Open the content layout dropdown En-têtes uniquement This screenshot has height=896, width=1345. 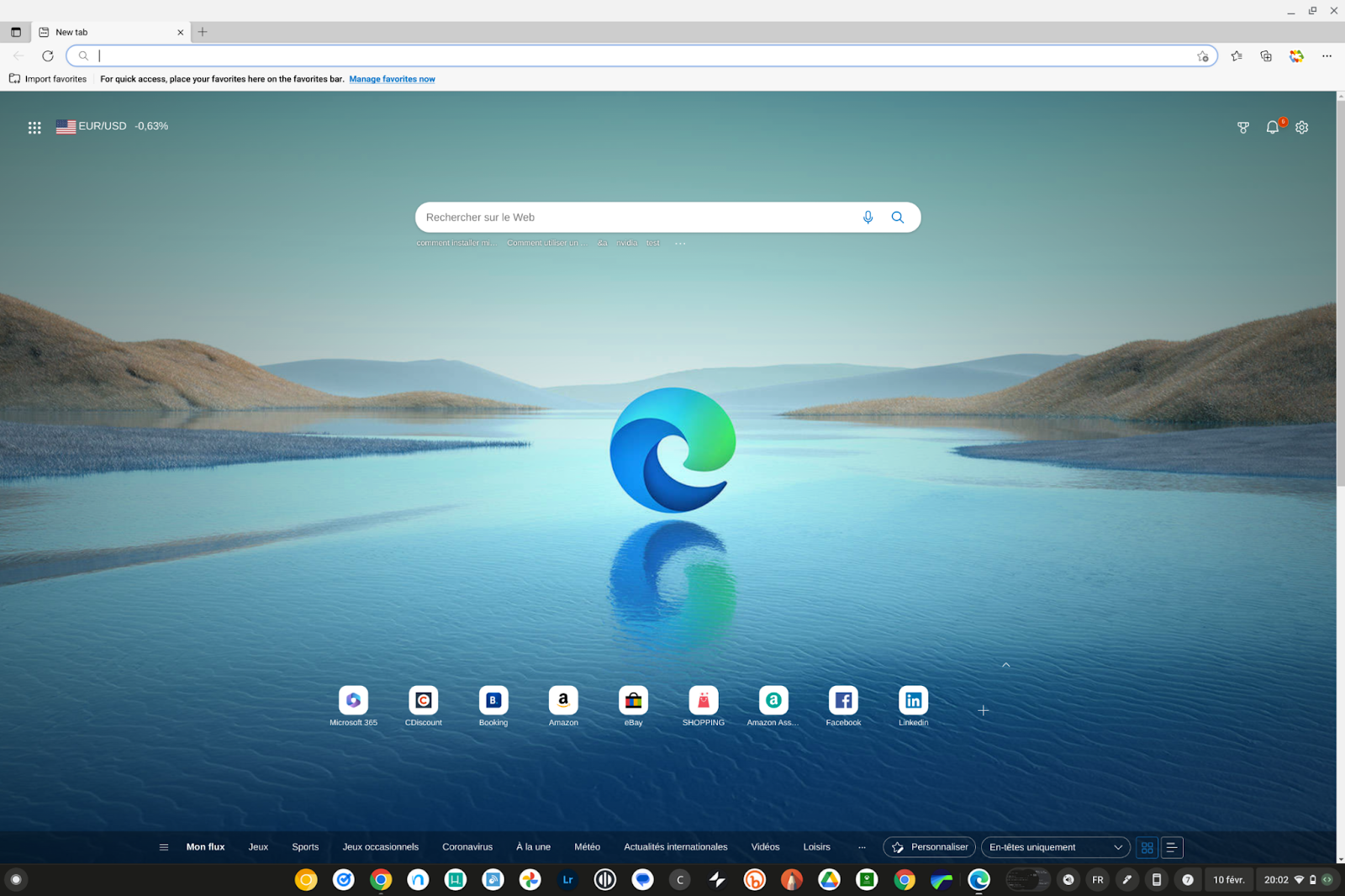coord(1055,847)
